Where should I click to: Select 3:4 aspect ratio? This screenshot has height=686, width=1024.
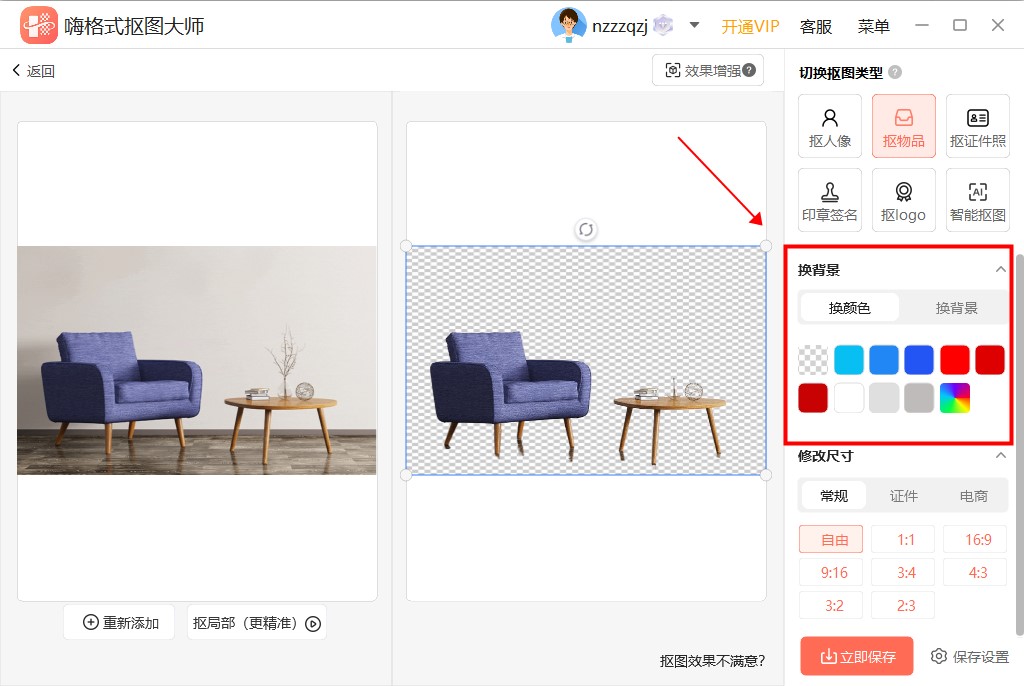point(903,572)
